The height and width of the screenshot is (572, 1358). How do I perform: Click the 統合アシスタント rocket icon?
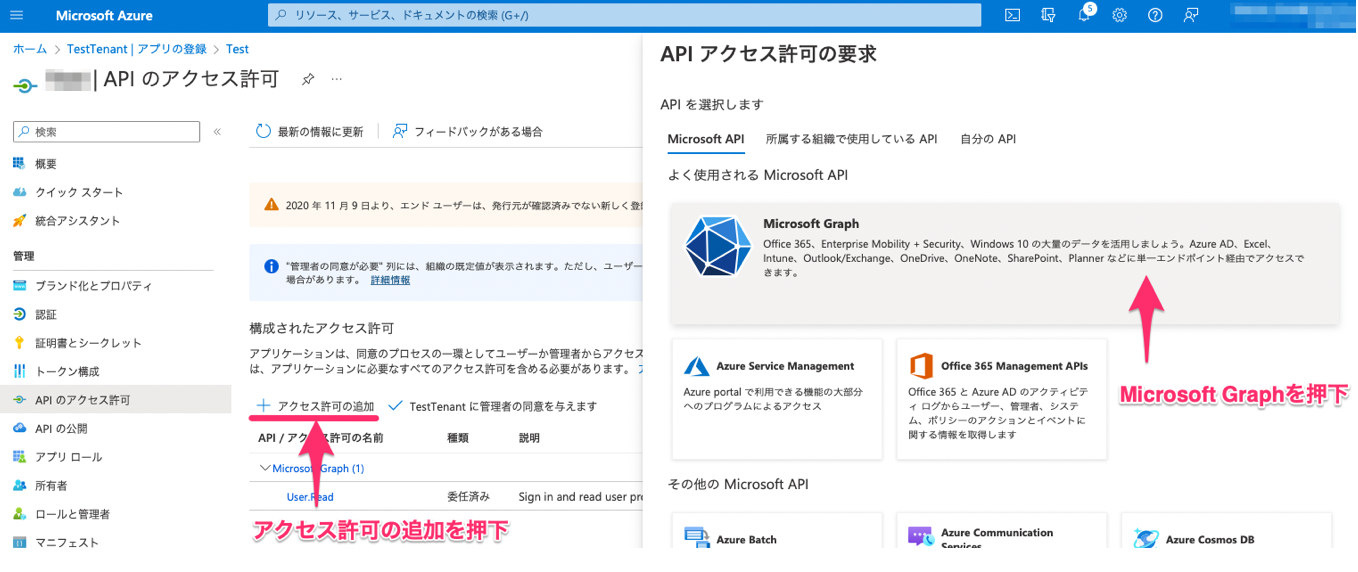19,220
